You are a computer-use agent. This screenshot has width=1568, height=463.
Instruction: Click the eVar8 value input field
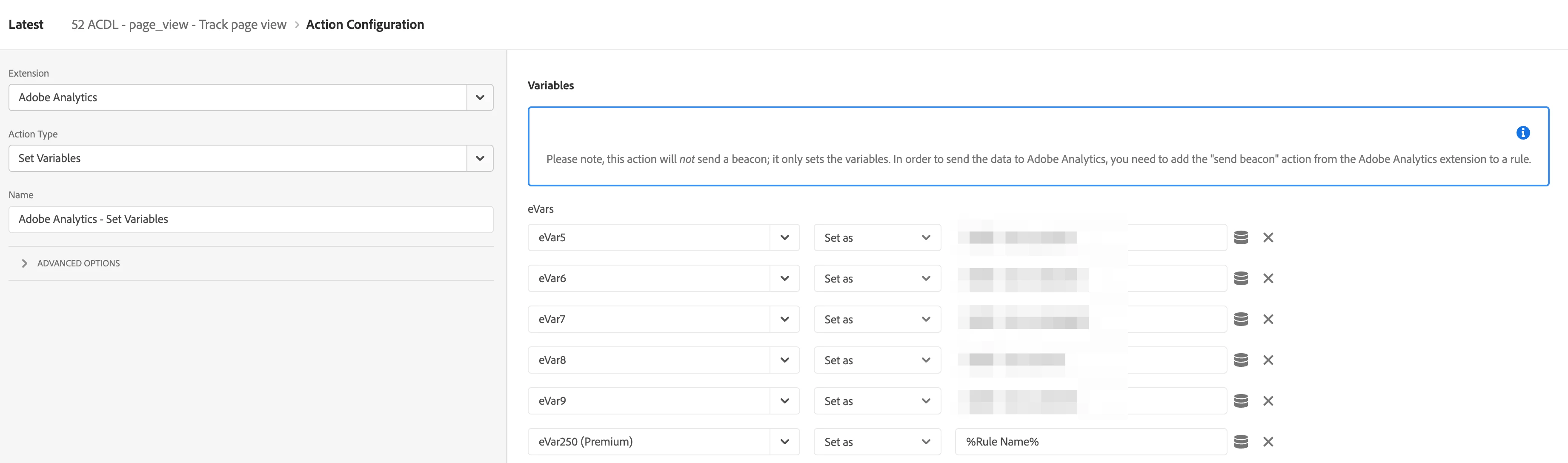(x=1156, y=360)
